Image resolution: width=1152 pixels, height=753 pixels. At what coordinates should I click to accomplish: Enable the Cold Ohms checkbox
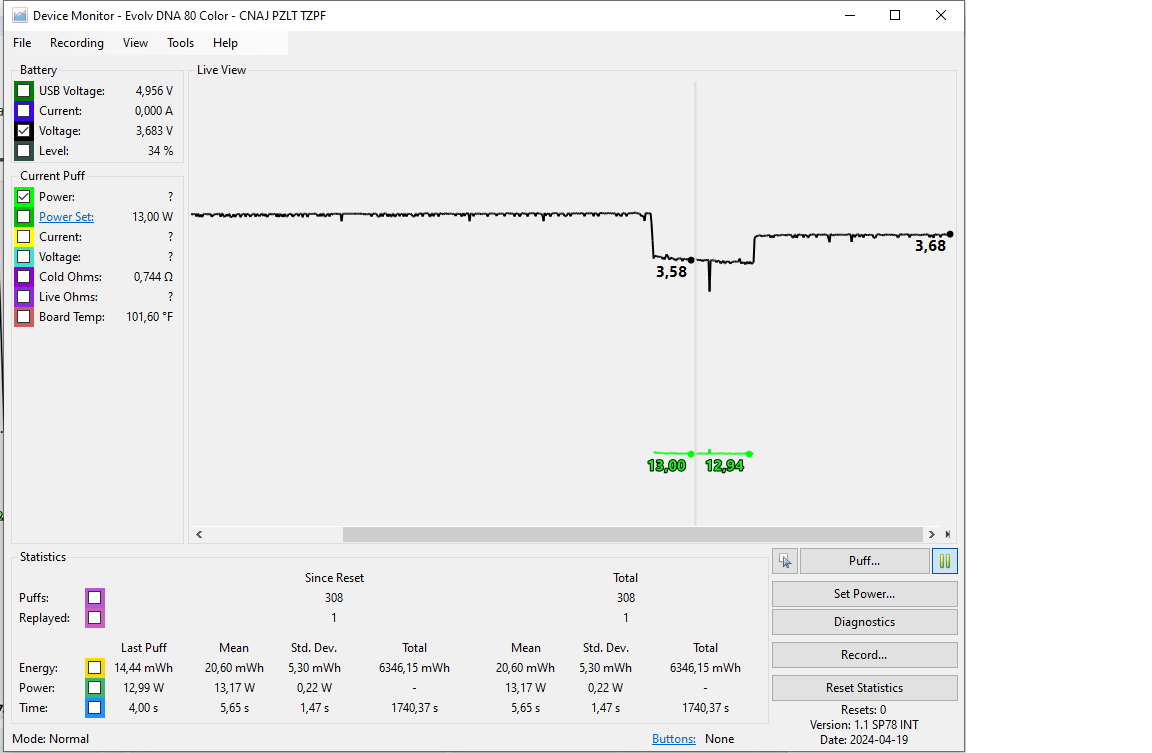click(24, 277)
